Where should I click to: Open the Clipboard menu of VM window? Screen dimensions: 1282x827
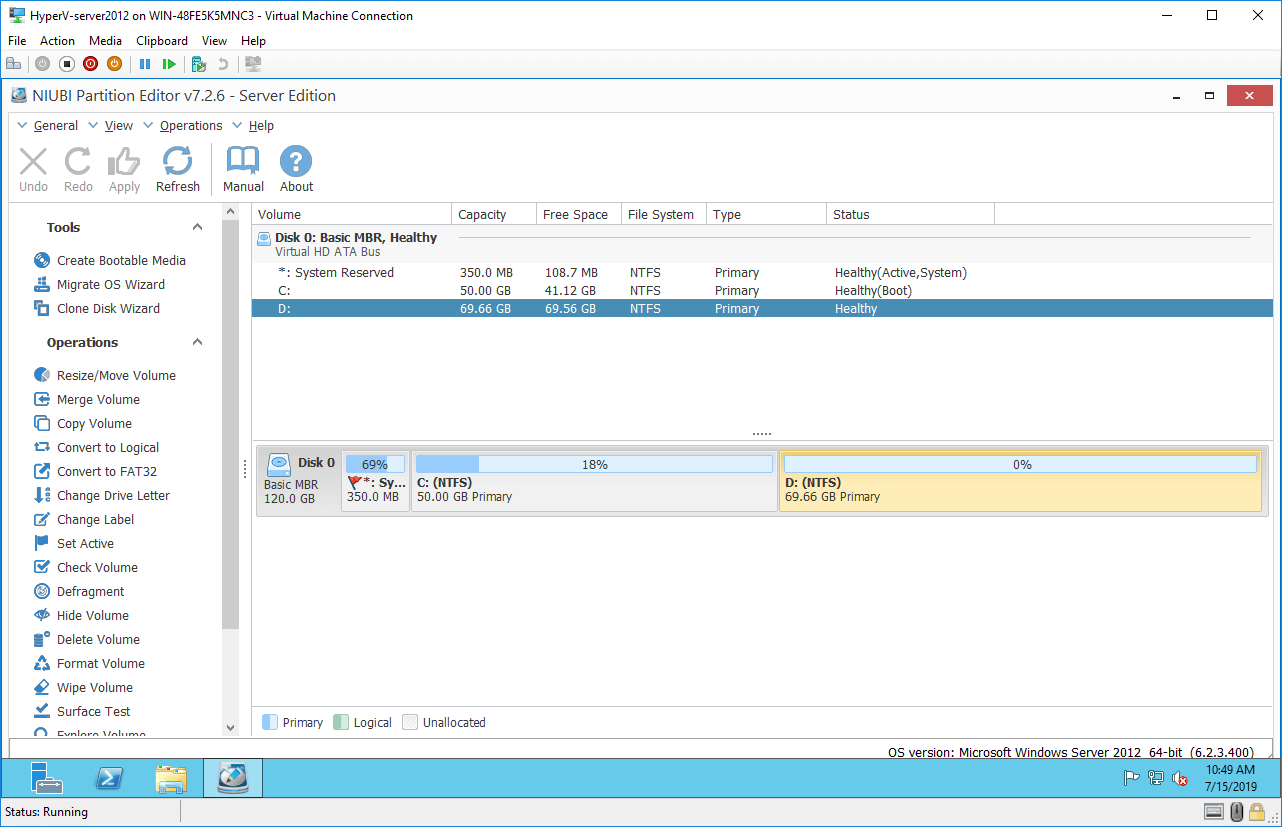point(161,41)
